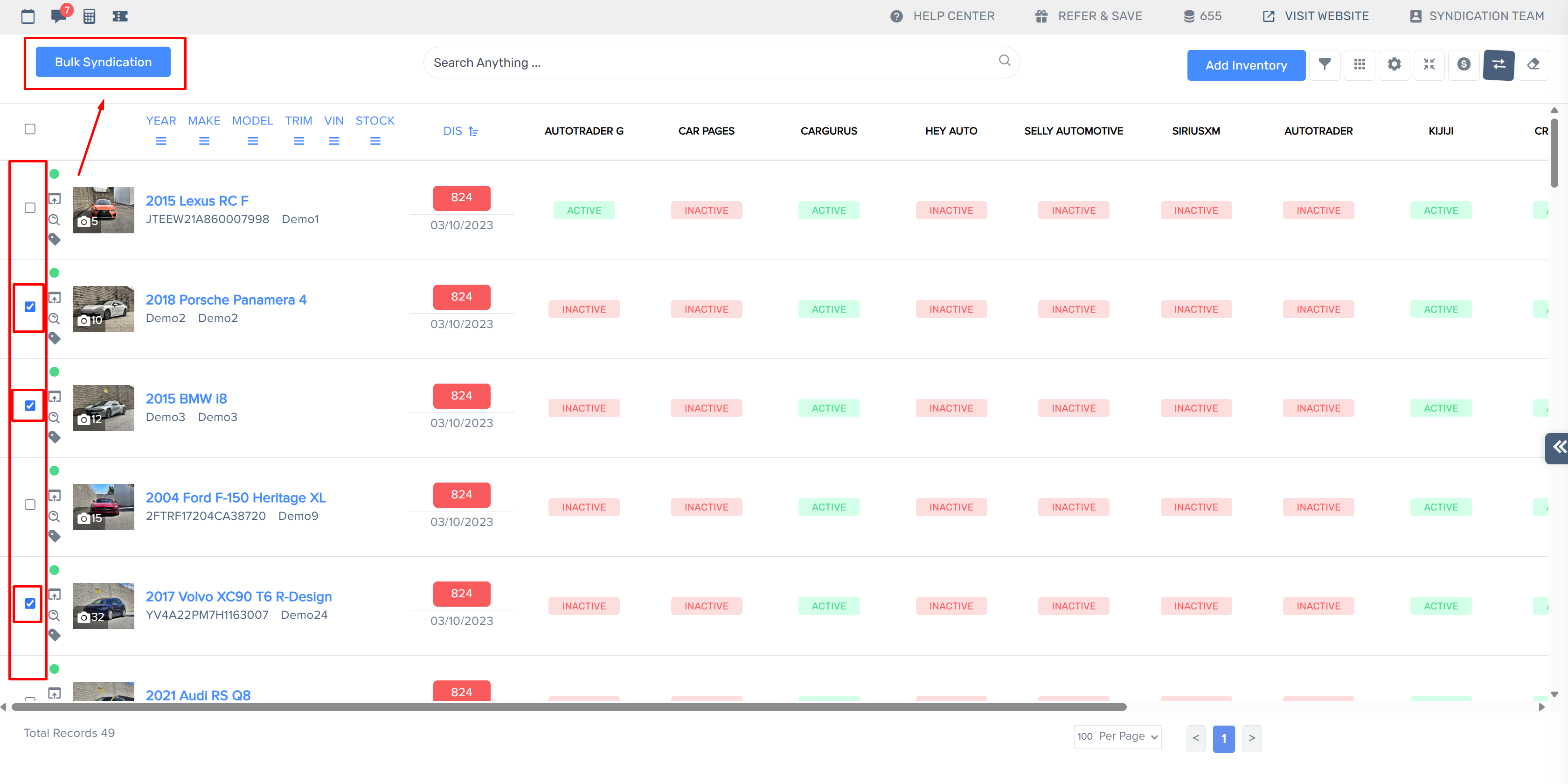Screen dimensions: 1568x784
Task: Open settings gear near Add Inventory
Action: pos(1394,64)
